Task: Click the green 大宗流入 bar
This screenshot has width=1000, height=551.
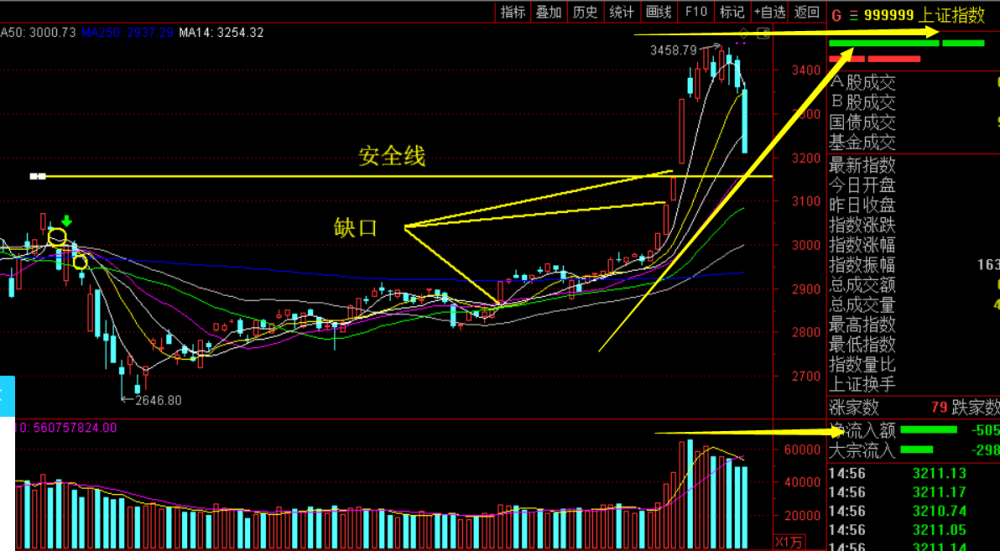Action: (x=916, y=450)
